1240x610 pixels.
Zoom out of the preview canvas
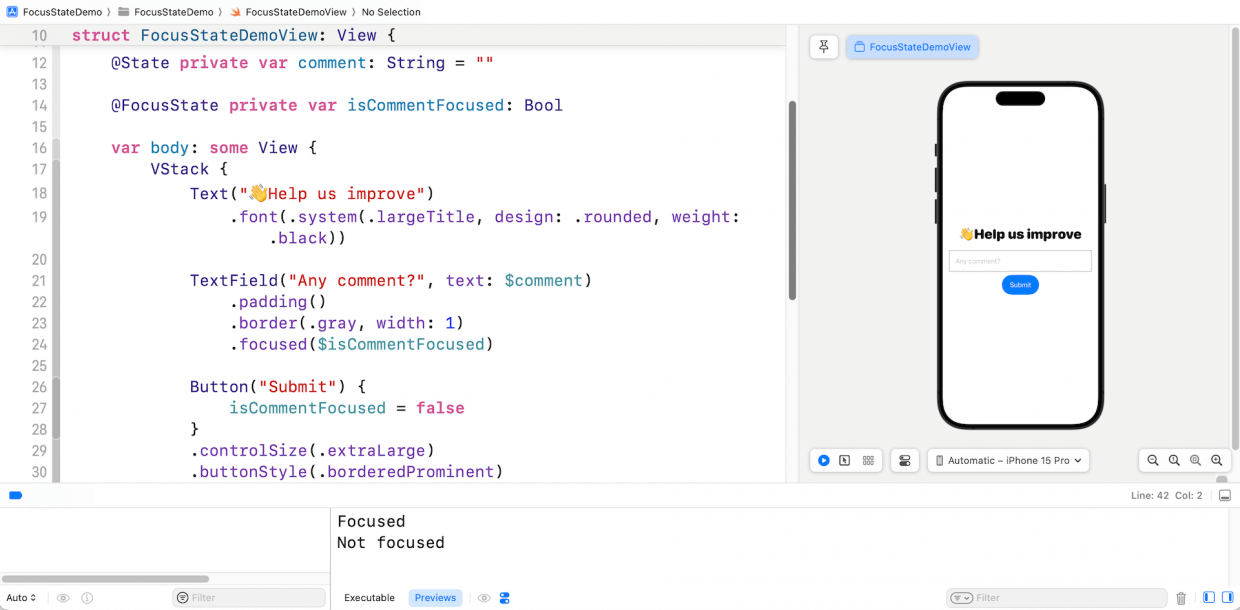1152,460
